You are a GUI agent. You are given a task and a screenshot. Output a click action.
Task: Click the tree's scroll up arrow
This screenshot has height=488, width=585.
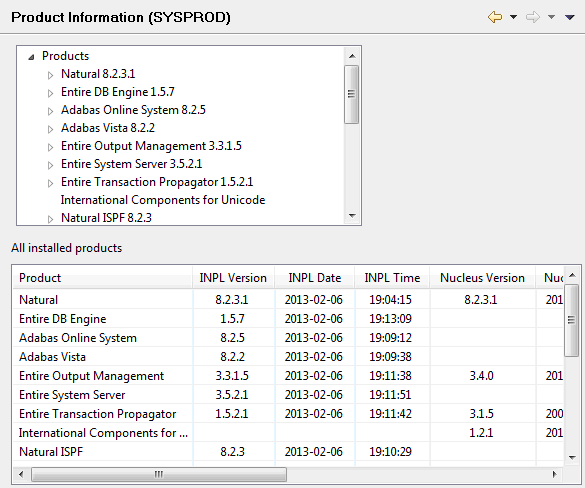[351, 56]
